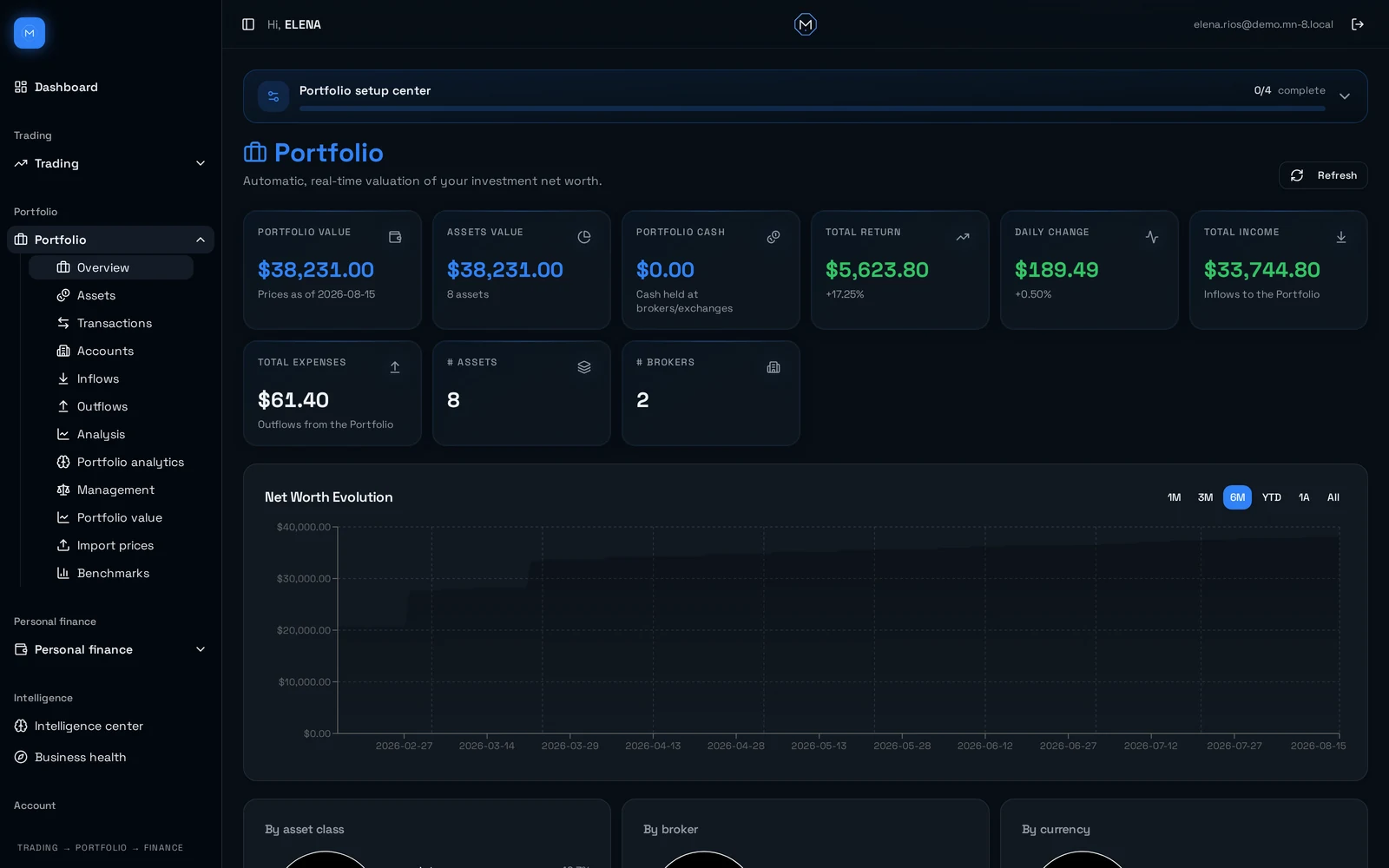Click the download icon on Total Income card

1341,237
